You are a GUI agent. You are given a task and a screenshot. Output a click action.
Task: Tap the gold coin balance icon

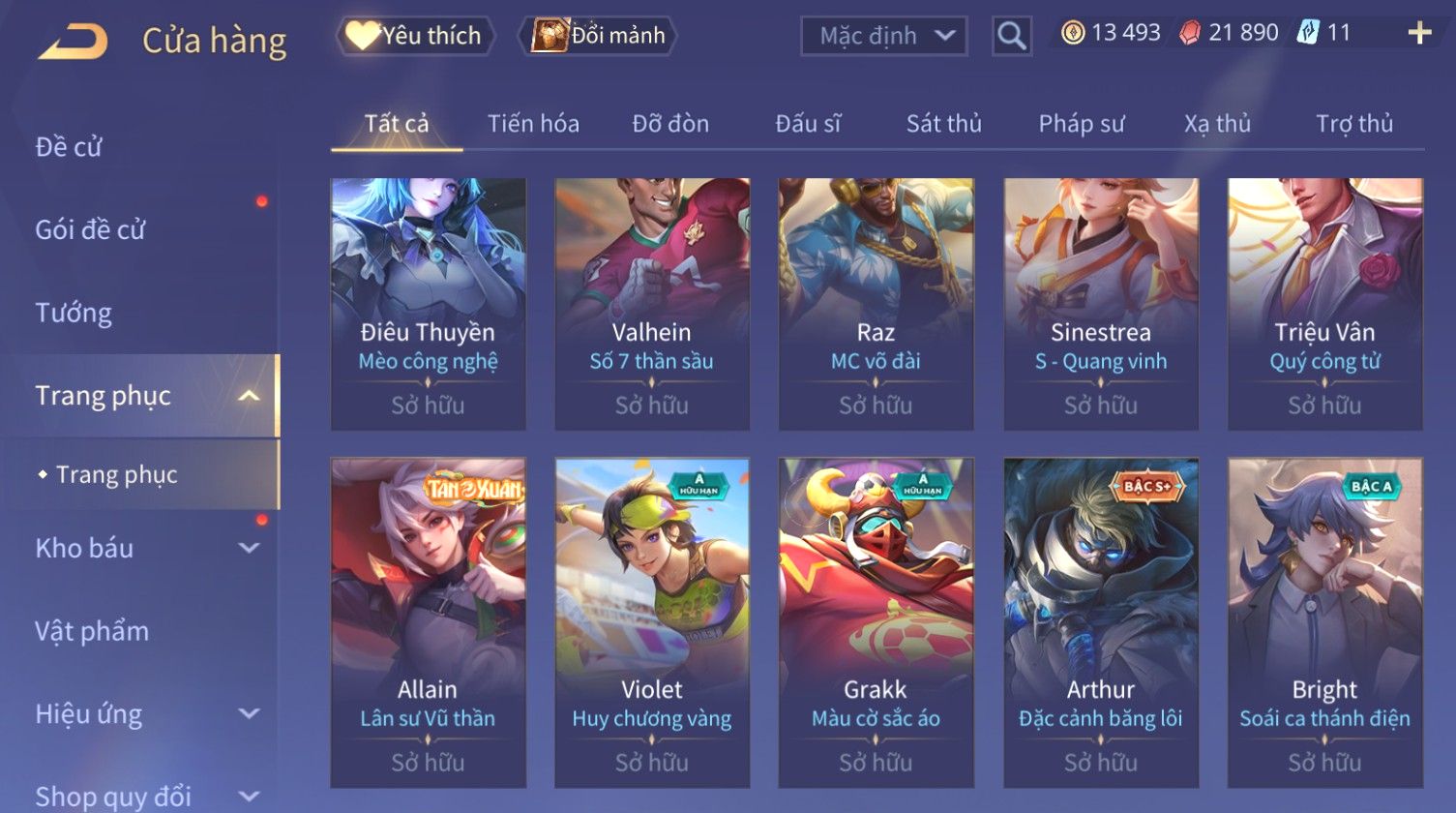pos(1073,34)
